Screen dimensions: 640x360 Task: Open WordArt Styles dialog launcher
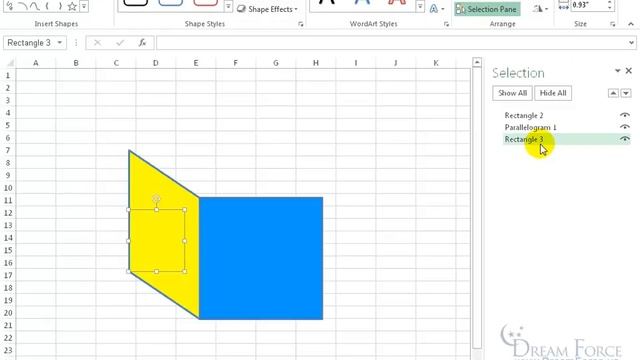click(x=446, y=24)
